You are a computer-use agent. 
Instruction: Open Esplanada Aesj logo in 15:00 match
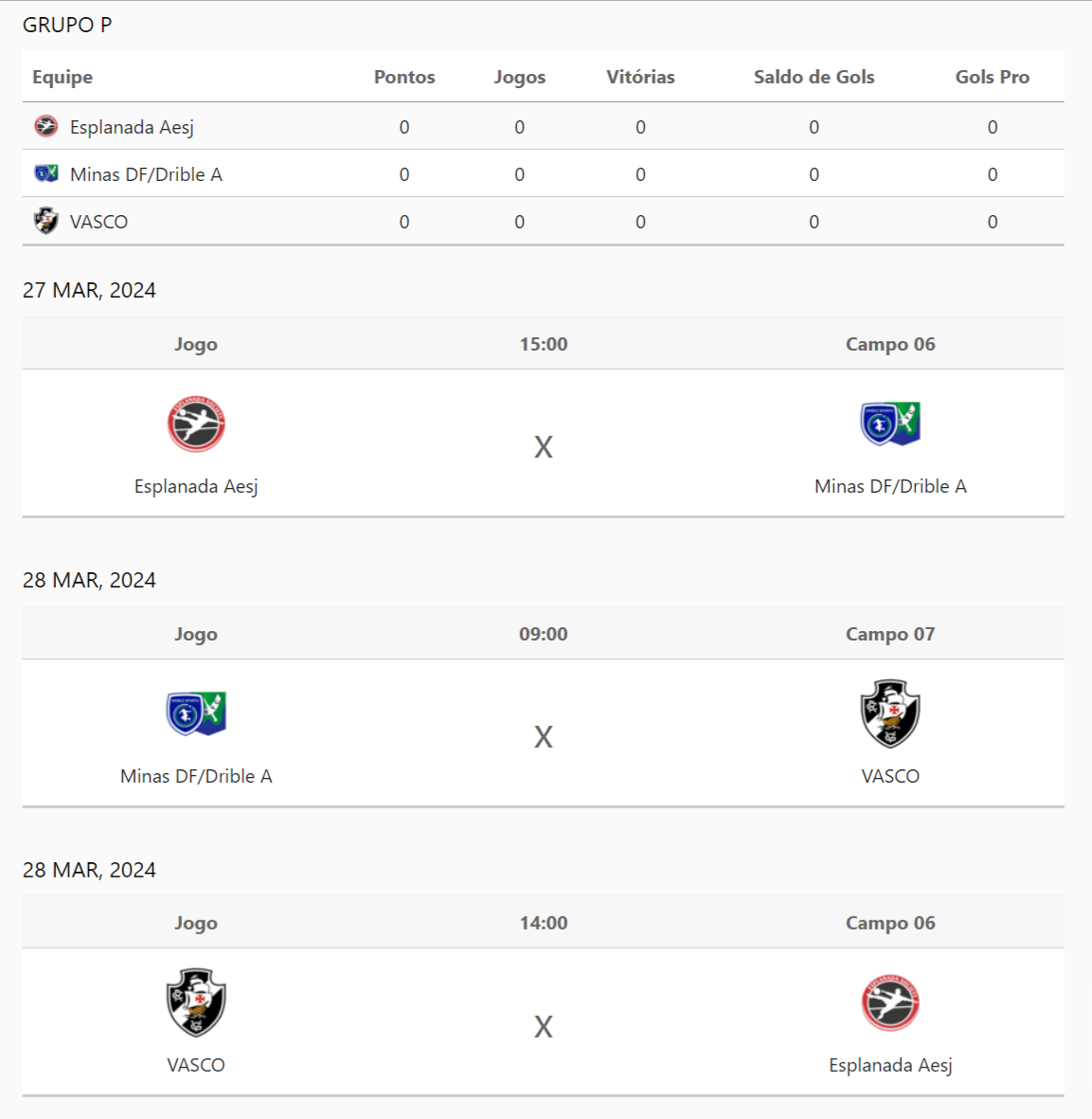point(196,424)
